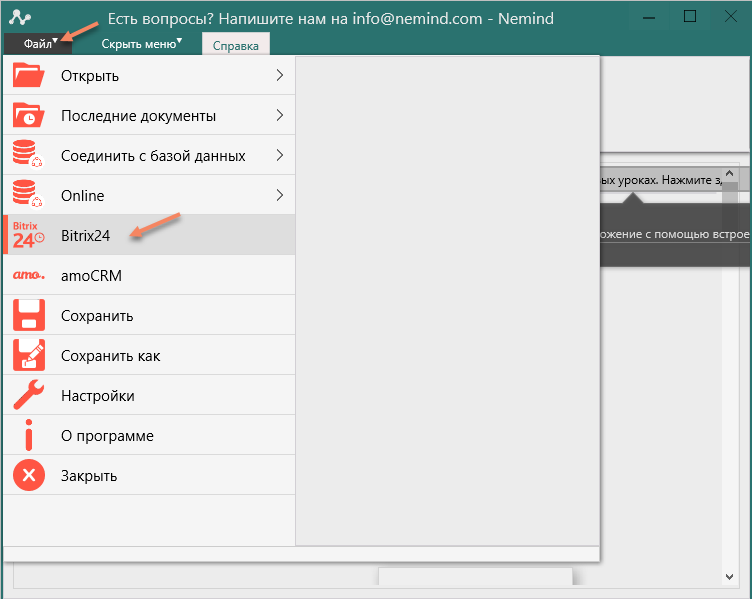Open the О программе menu entry

coord(149,435)
